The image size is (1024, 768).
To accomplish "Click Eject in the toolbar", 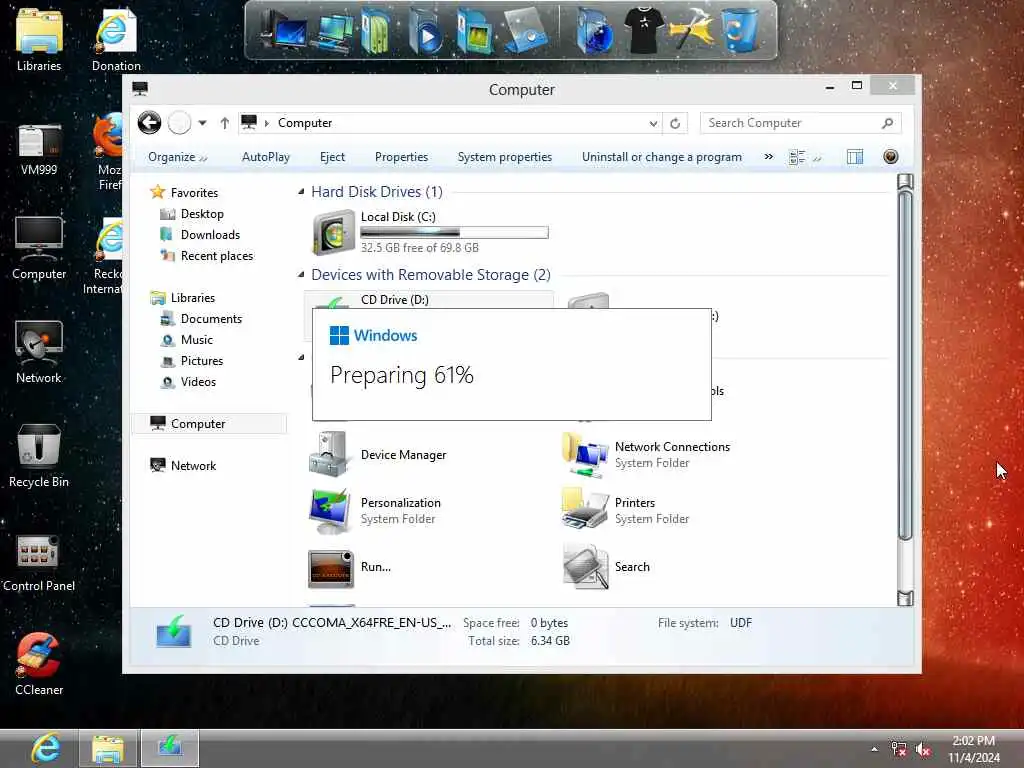I will point(332,157).
